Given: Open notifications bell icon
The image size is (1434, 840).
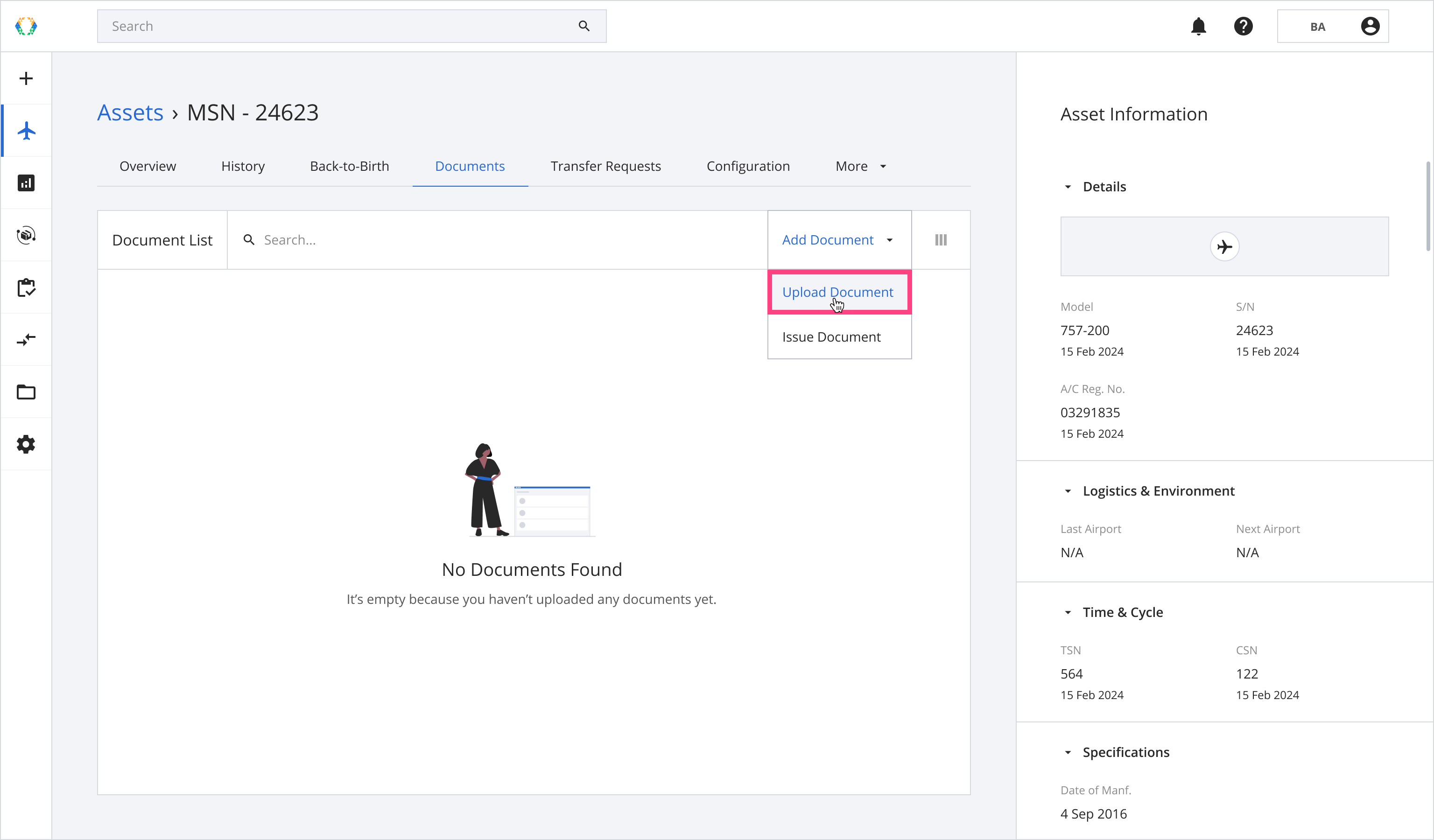Looking at the screenshot, I should (1198, 26).
